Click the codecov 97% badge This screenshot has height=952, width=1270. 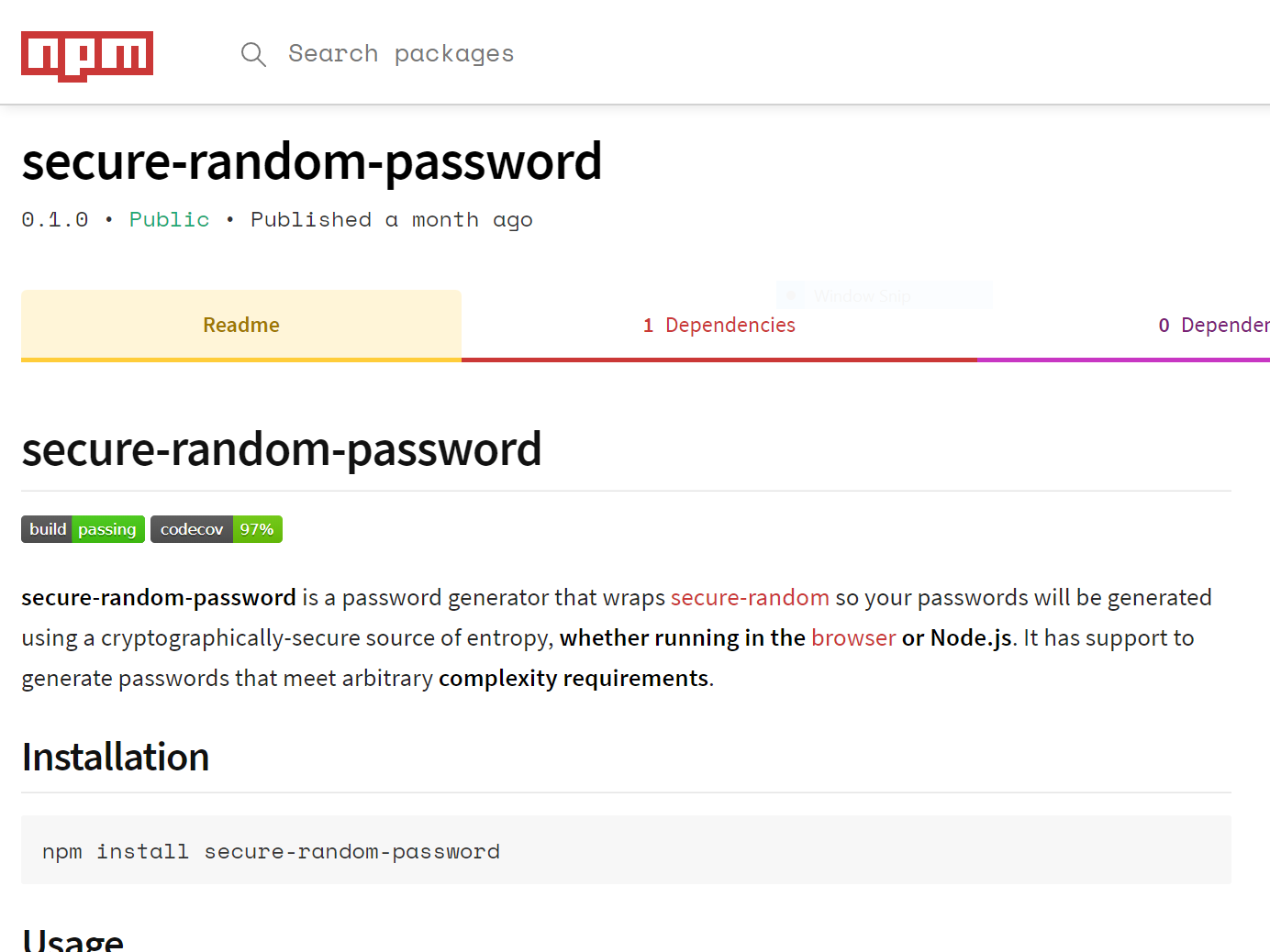click(x=217, y=529)
